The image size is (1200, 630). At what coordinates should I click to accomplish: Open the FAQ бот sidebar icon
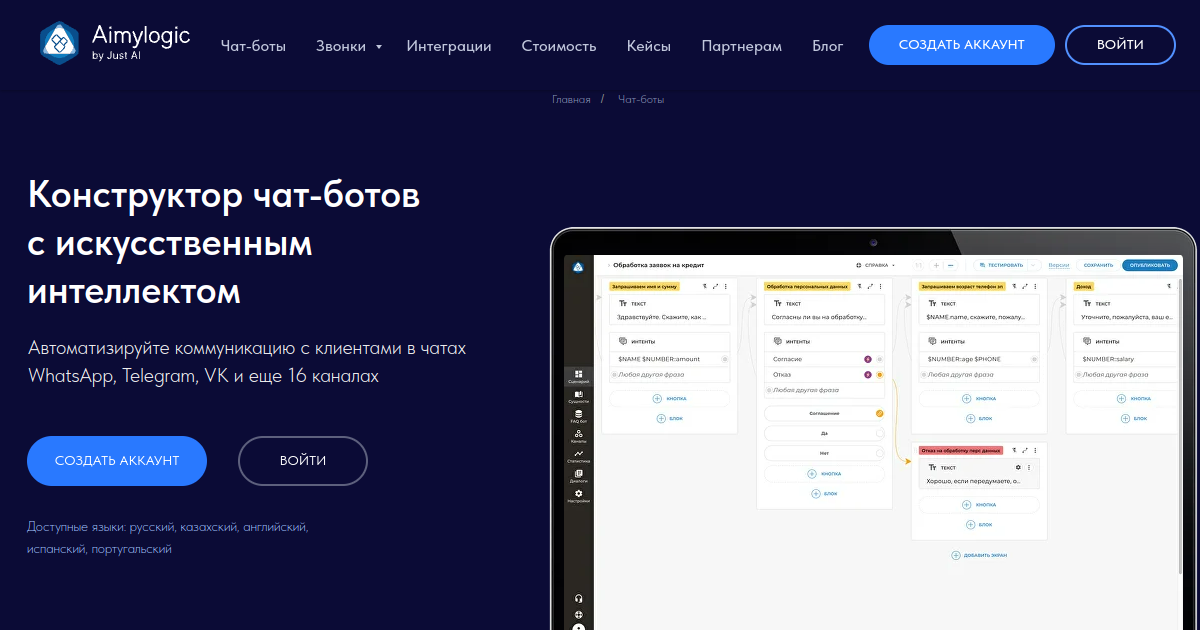click(x=578, y=415)
